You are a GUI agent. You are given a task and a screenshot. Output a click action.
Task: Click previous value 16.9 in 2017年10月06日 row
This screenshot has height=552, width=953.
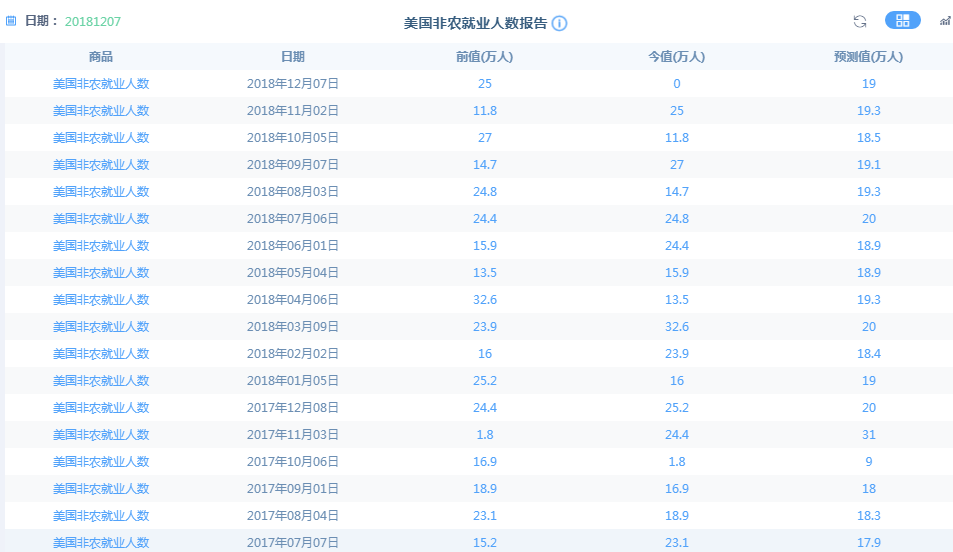click(x=484, y=461)
